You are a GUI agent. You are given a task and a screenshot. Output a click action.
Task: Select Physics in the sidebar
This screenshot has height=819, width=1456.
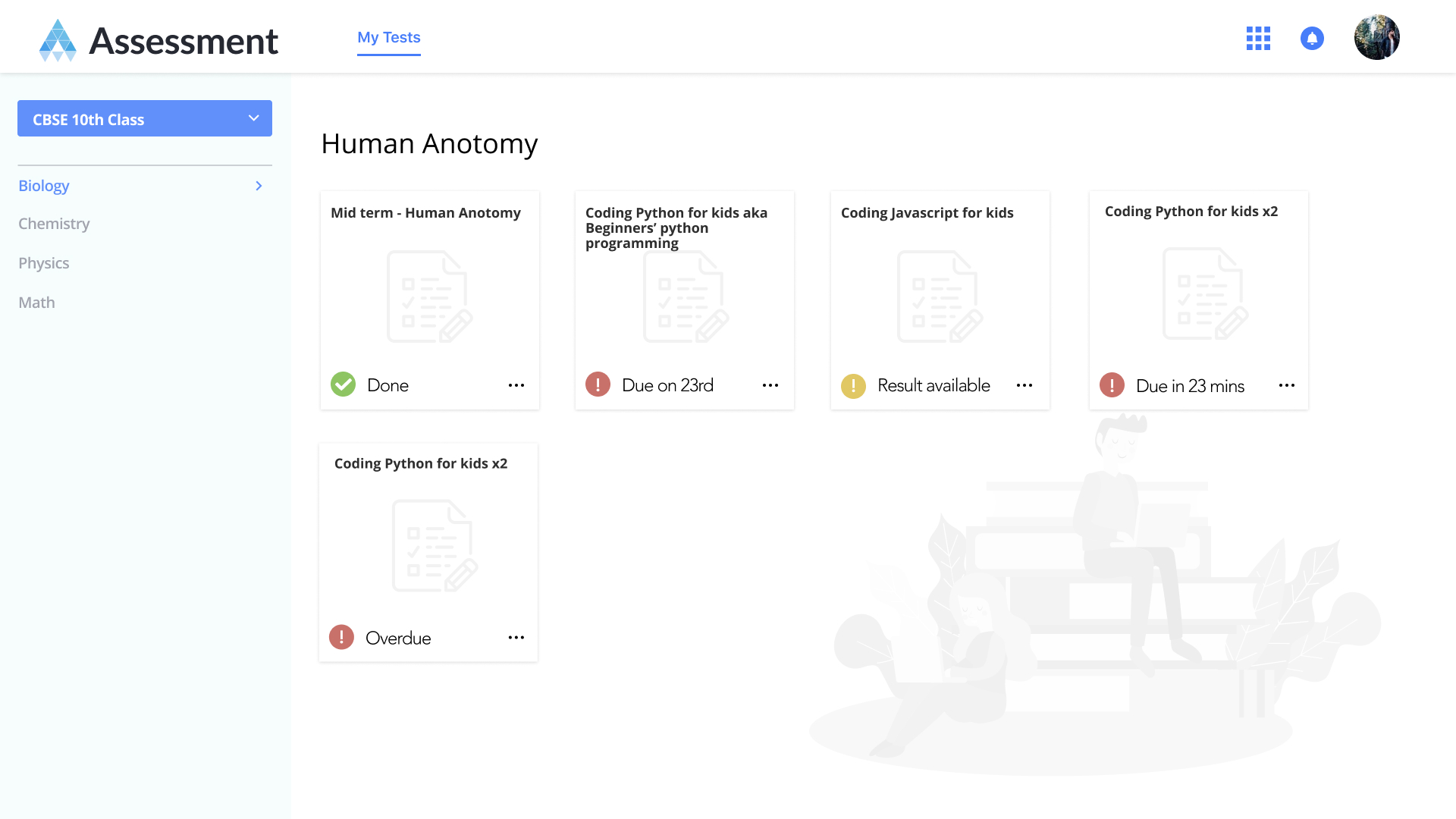click(x=43, y=263)
